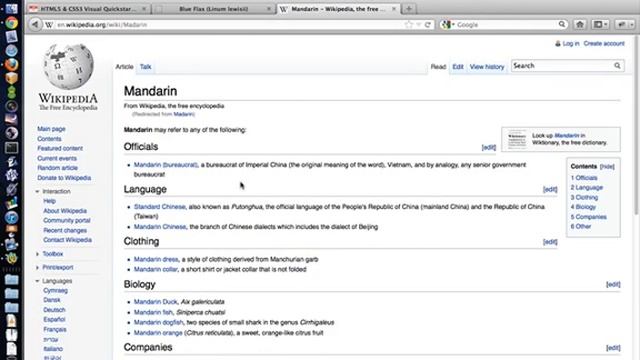Expand the Toolbox sidebar section

pos(37,254)
